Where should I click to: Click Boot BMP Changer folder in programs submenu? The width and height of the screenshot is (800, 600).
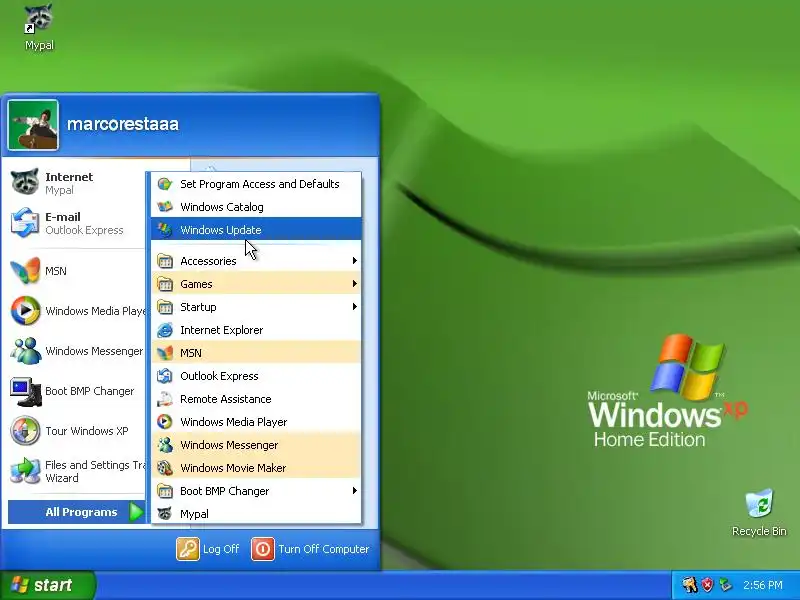coord(256,490)
